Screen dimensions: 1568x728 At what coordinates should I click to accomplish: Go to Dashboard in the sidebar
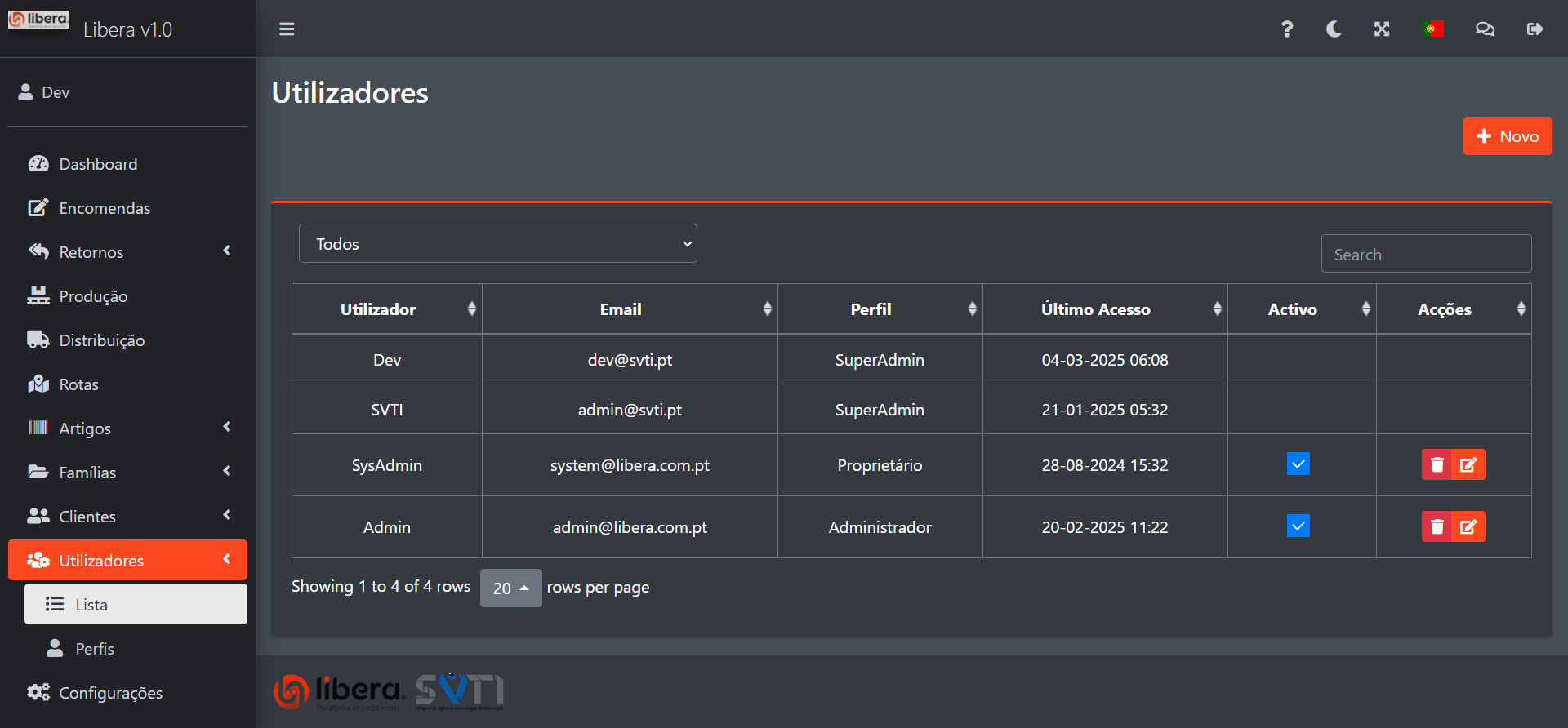[x=98, y=164]
